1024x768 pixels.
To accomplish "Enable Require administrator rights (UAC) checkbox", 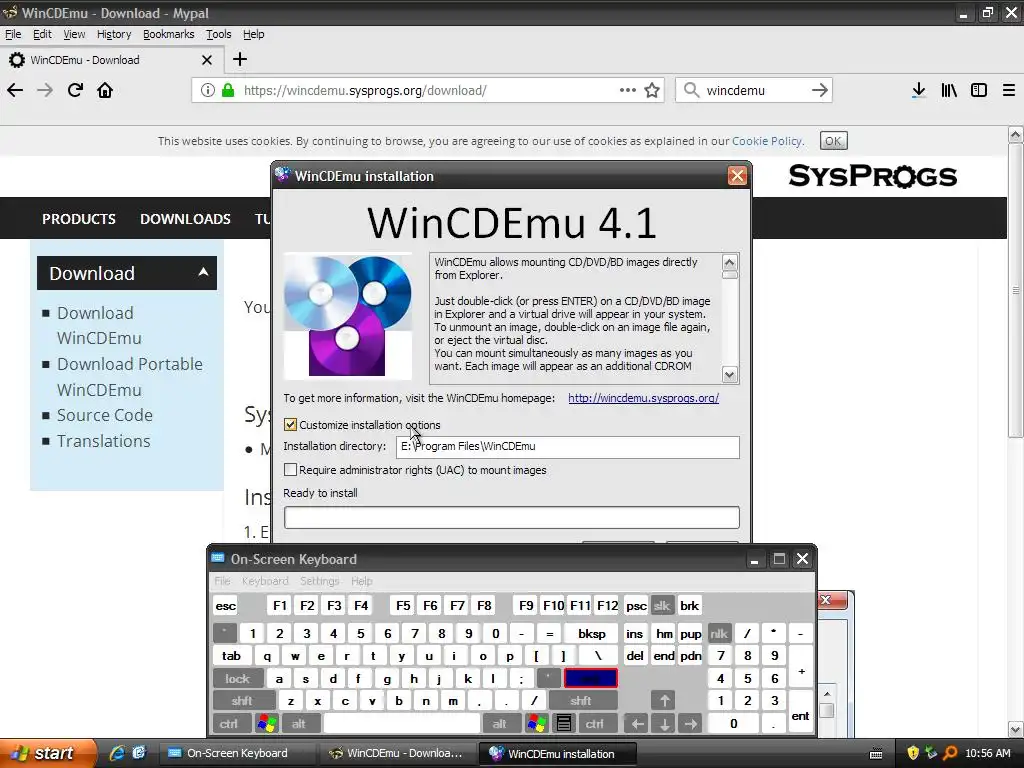I will [291, 470].
